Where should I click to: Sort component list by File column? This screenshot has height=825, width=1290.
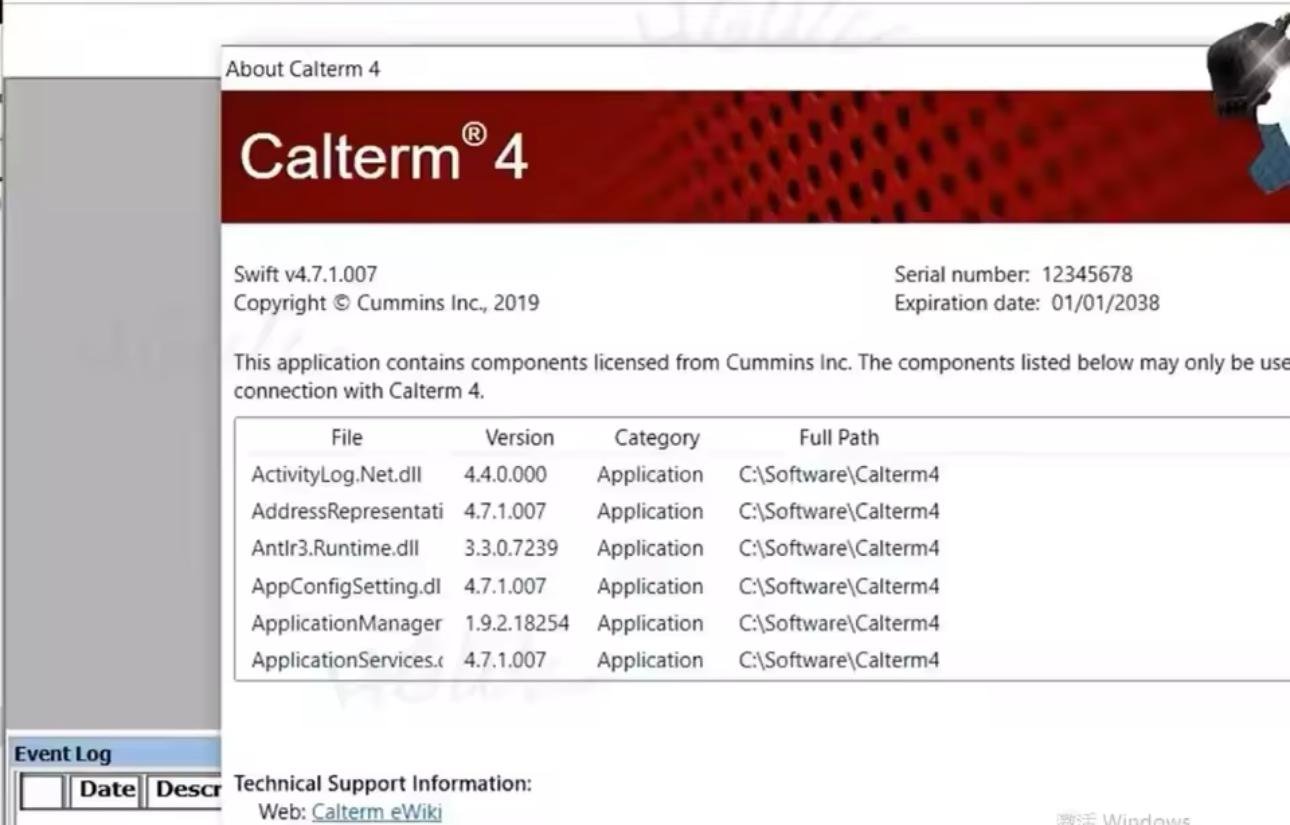click(x=346, y=438)
